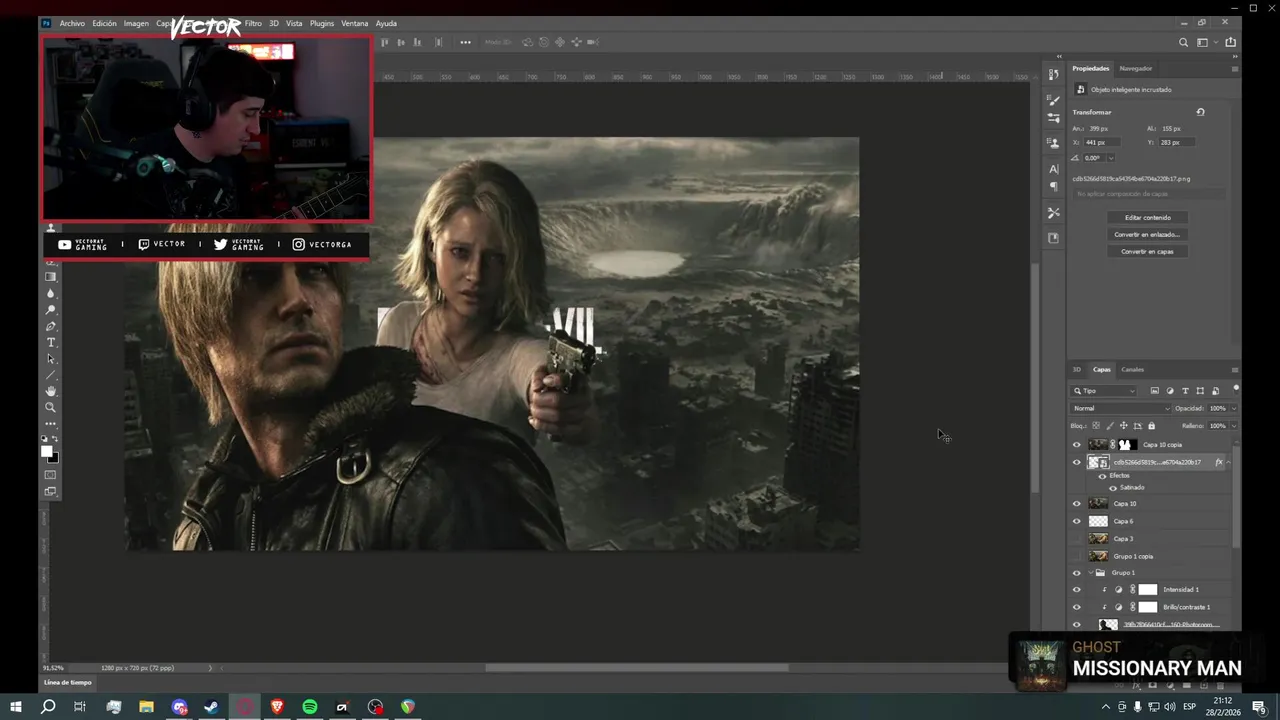Select the Hand tool

click(x=51, y=391)
